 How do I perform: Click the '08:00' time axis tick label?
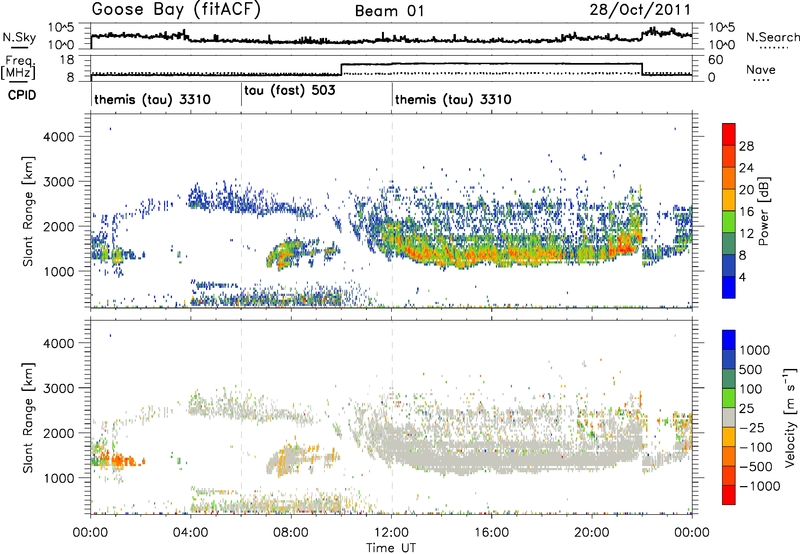[291, 533]
